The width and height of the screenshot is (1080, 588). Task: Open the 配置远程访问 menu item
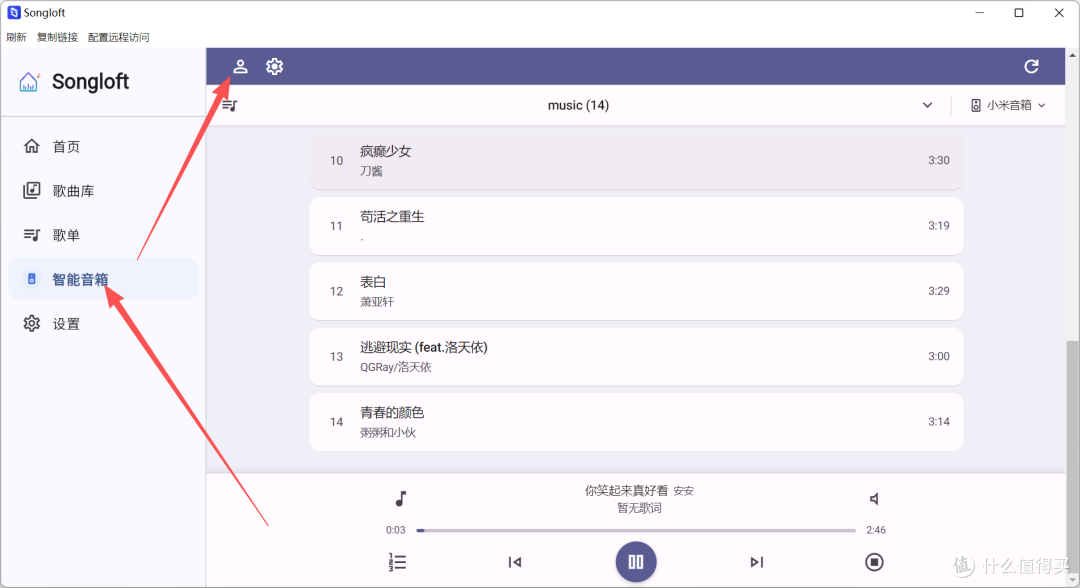click(118, 37)
